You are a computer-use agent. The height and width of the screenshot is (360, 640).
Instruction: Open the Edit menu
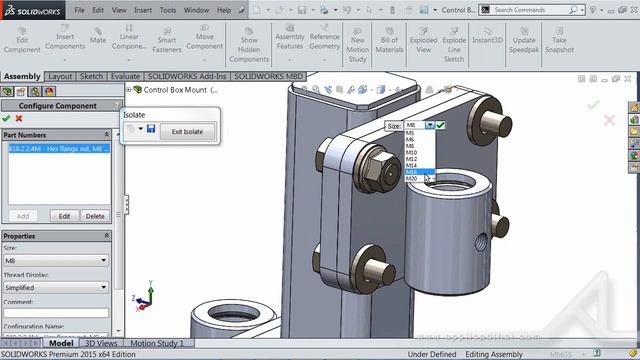pyautogui.click(x=98, y=10)
